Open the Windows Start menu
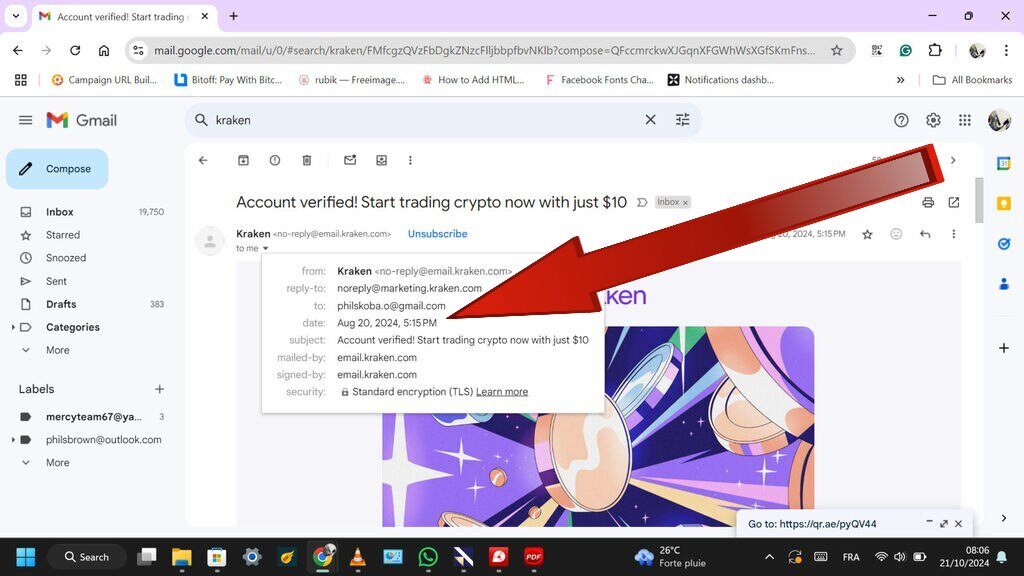Viewport: 1024px width, 576px height. (25, 557)
